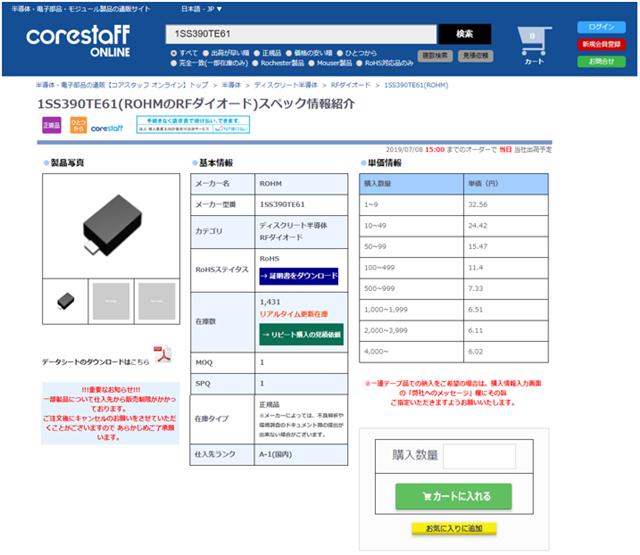Viewport: 640px width, 555px height.
Task: Click the カートに入れる button
Action: click(x=453, y=496)
